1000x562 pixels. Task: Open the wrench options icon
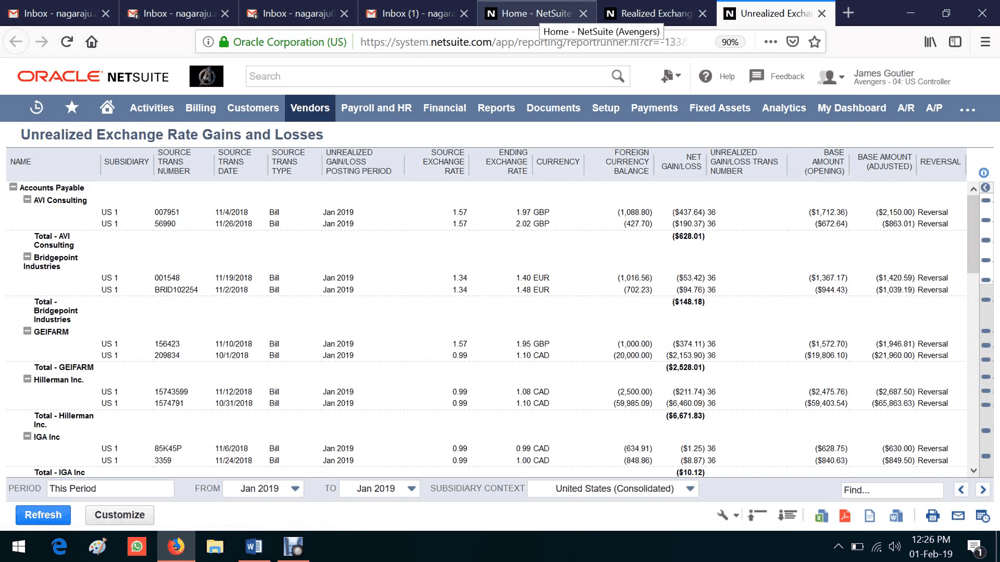coord(726,515)
